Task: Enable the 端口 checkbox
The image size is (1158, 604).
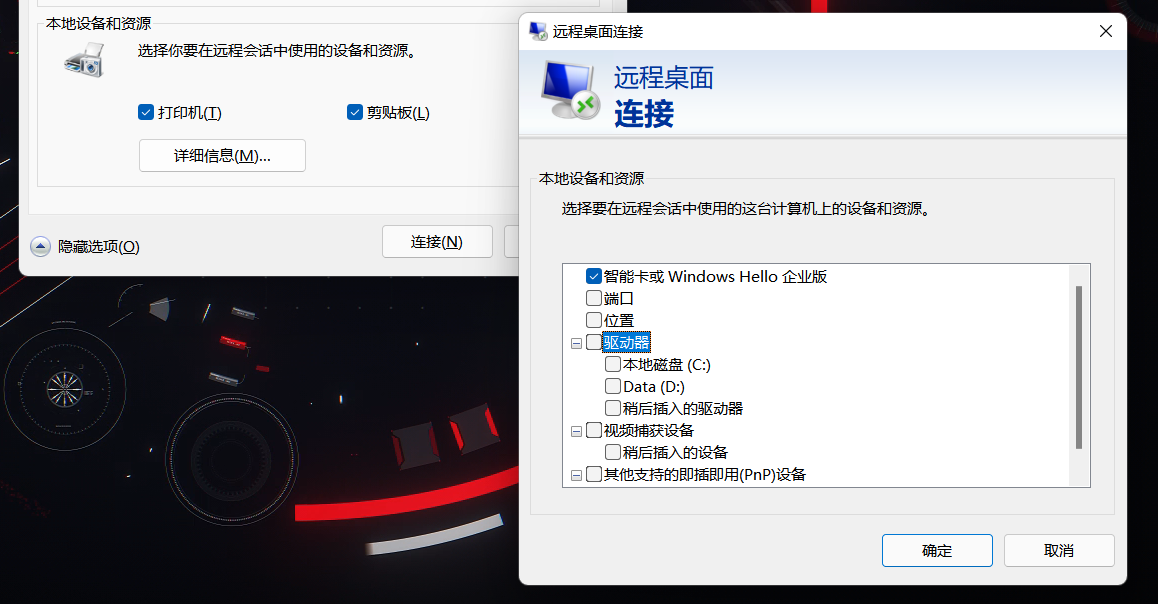Action: click(594, 298)
